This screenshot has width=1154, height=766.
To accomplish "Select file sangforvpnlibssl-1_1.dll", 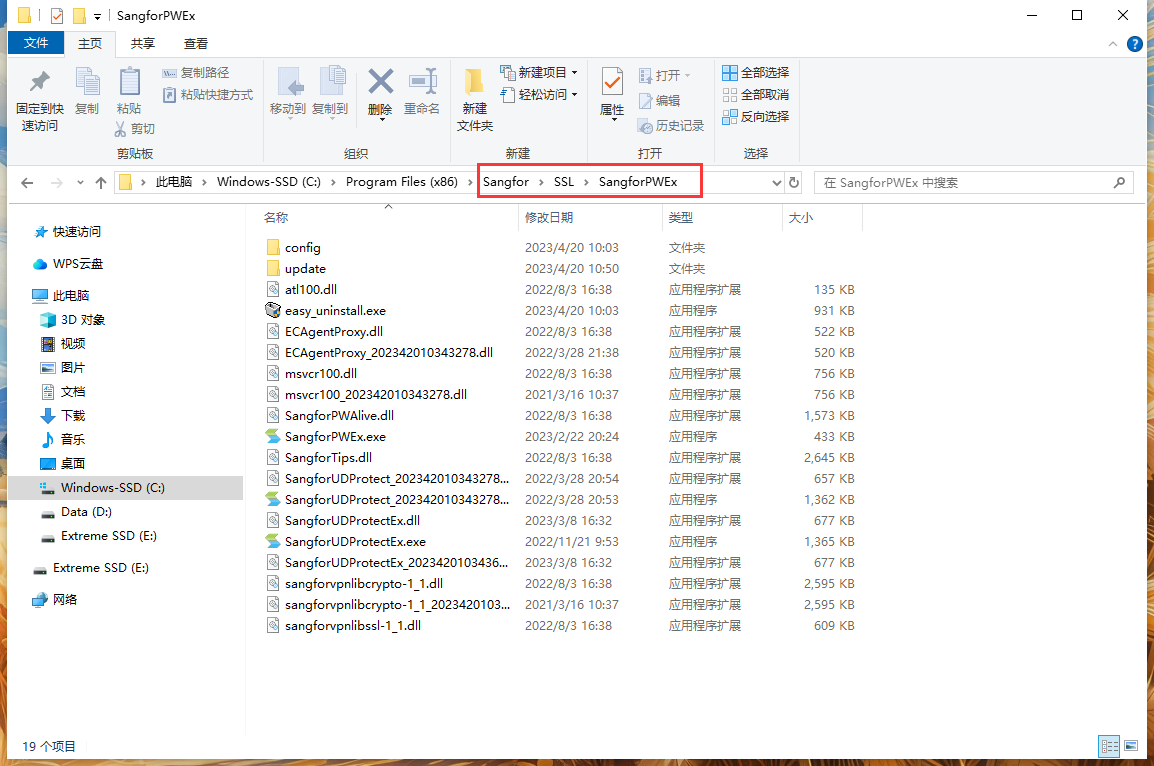I will [x=353, y=625].
